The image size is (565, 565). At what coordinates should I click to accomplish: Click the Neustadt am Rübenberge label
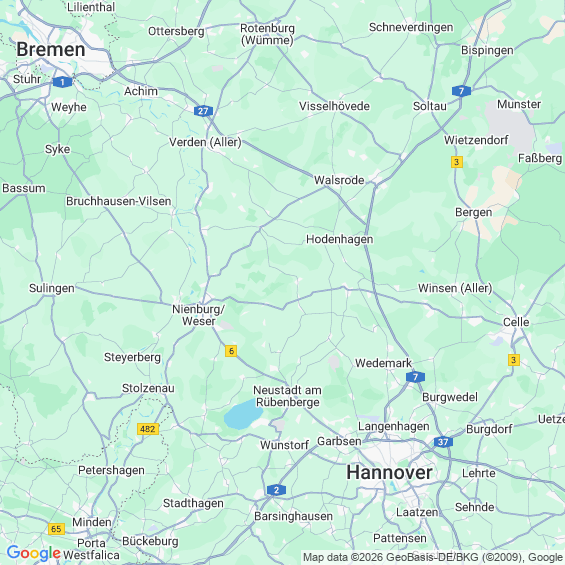pos(287,396)
